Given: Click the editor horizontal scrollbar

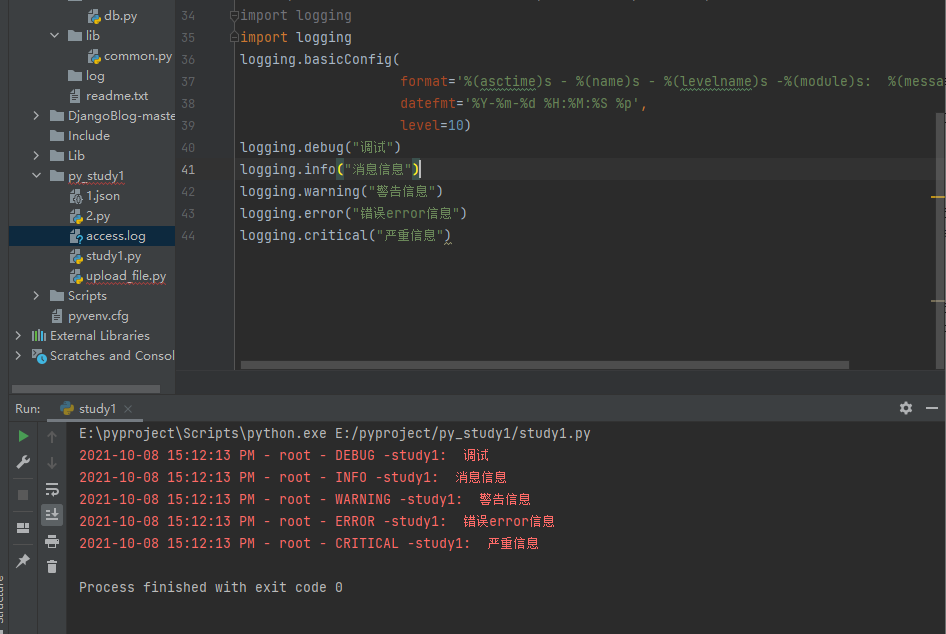Looking at the screenshot, I should [x=544, y=365].
